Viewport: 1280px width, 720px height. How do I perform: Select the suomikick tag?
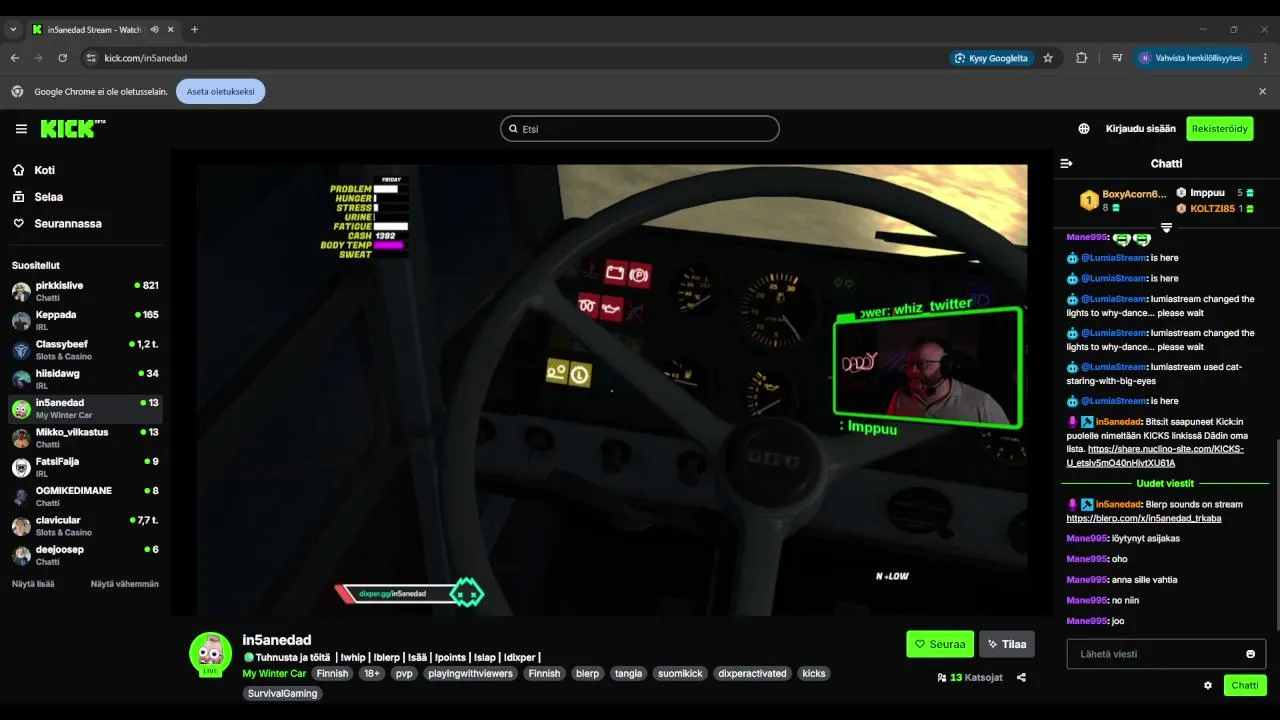point(680,674)
